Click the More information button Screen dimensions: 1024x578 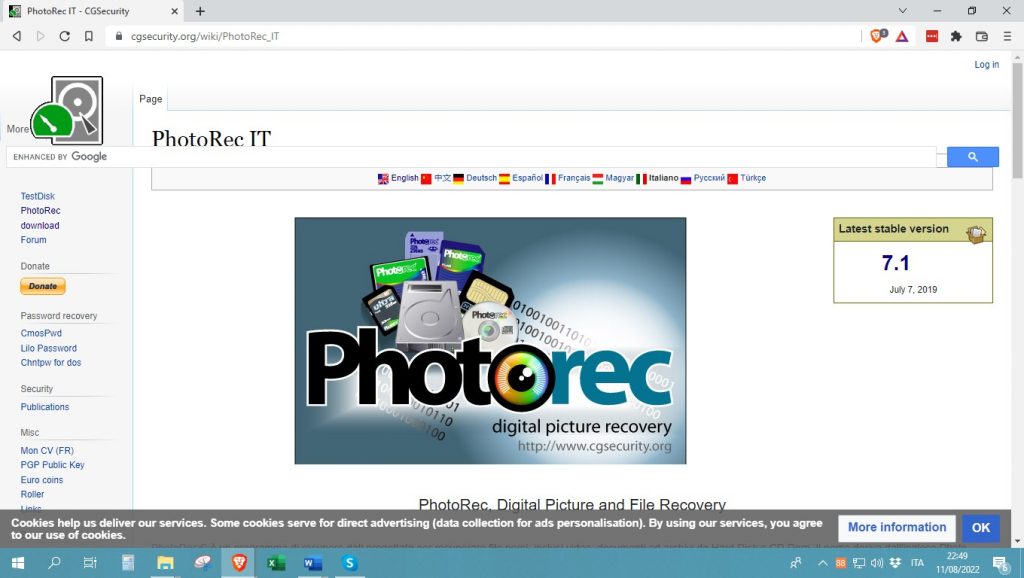896,527
